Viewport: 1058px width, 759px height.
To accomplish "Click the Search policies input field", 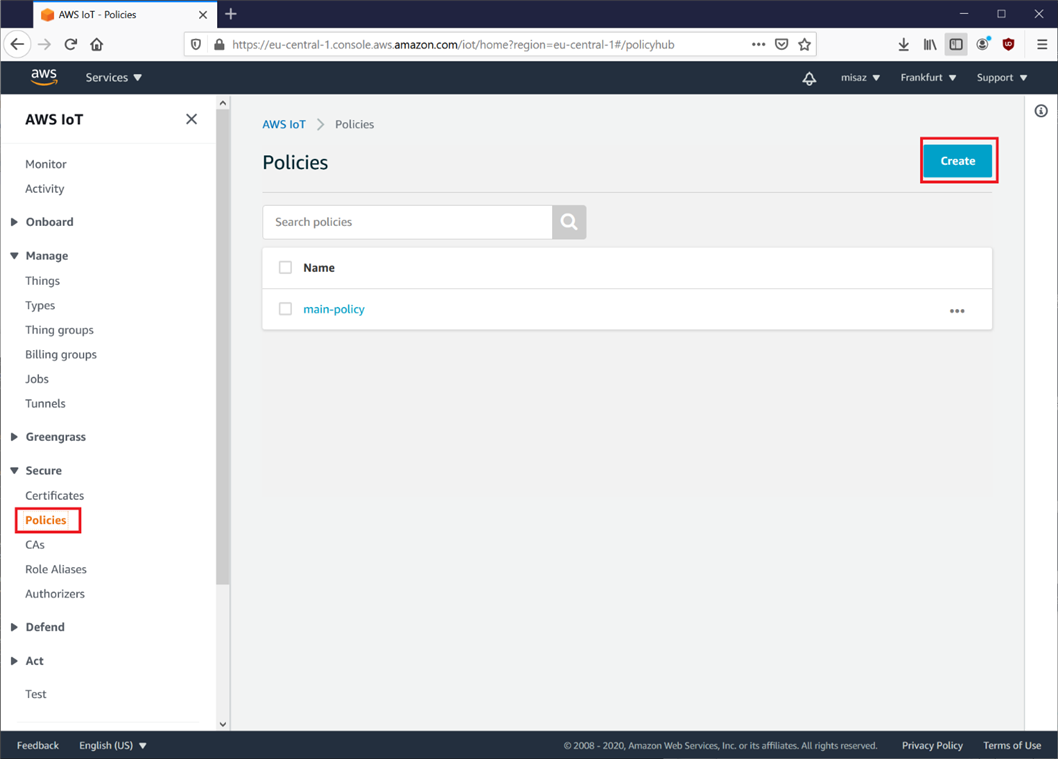I will tap(408, 222).
